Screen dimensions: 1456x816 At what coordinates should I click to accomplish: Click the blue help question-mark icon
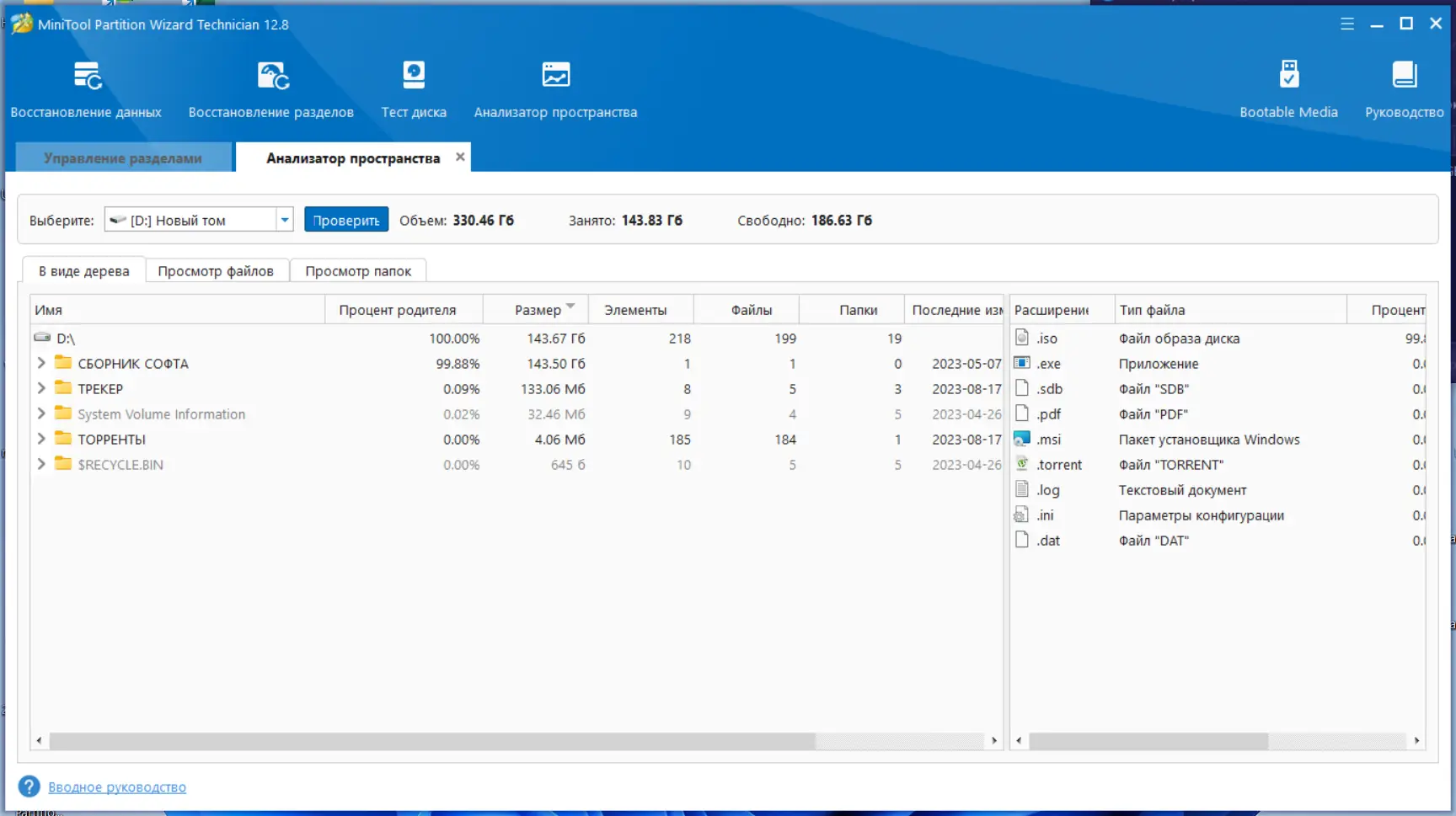coord(29,787)
